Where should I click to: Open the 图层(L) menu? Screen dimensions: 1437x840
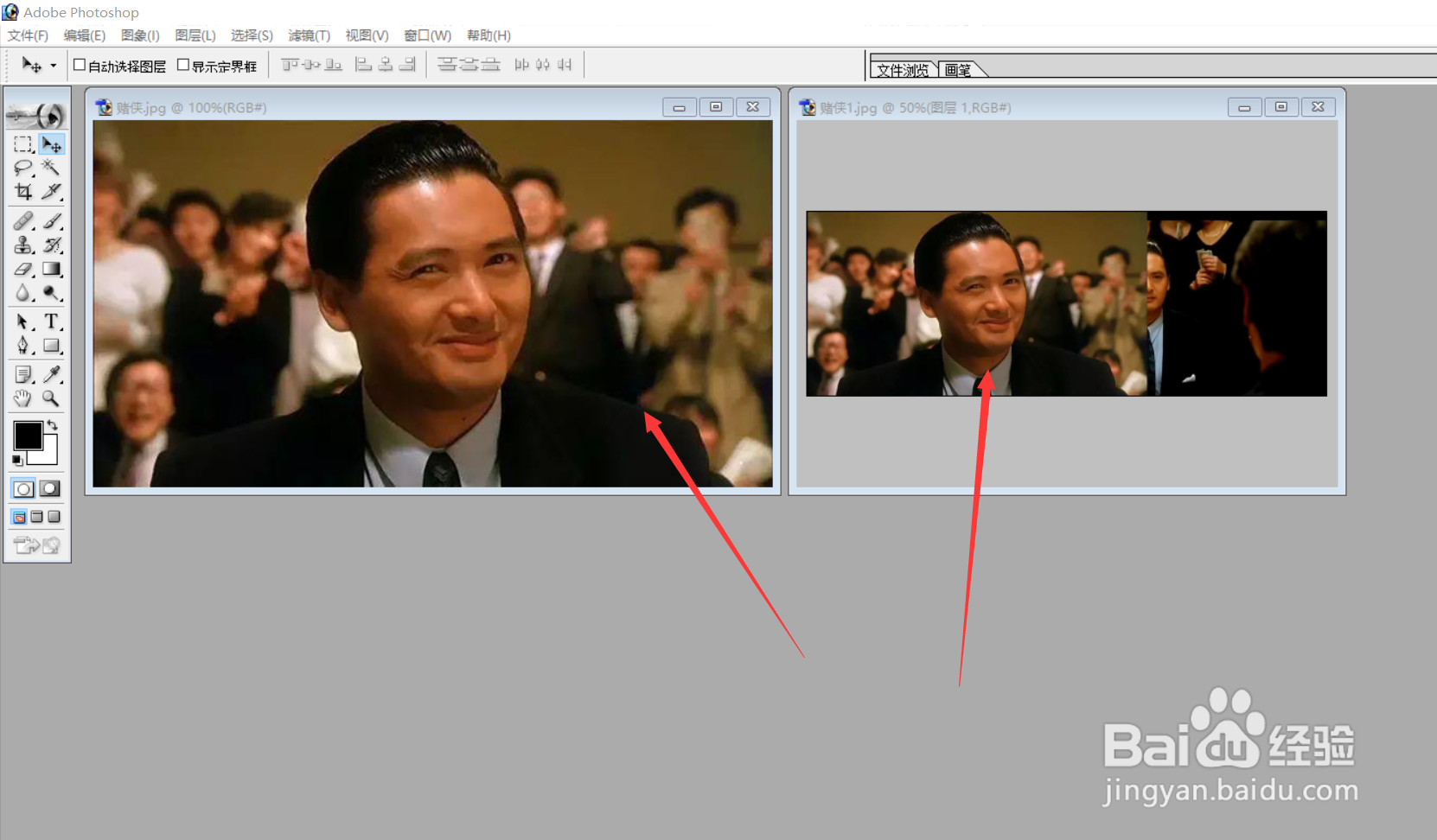pos(195,35)
